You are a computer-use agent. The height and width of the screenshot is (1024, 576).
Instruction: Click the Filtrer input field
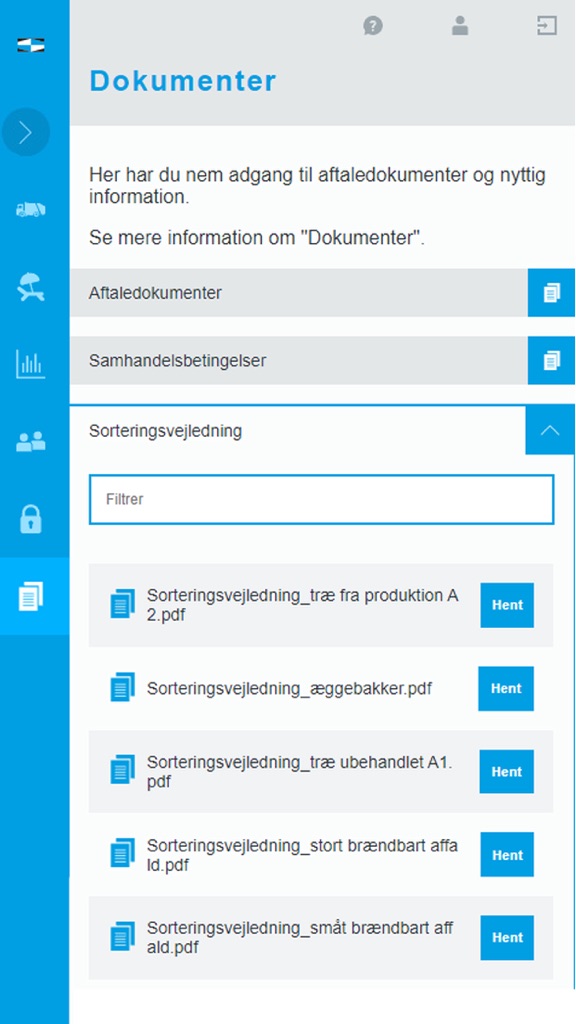(x=321, y=500)
